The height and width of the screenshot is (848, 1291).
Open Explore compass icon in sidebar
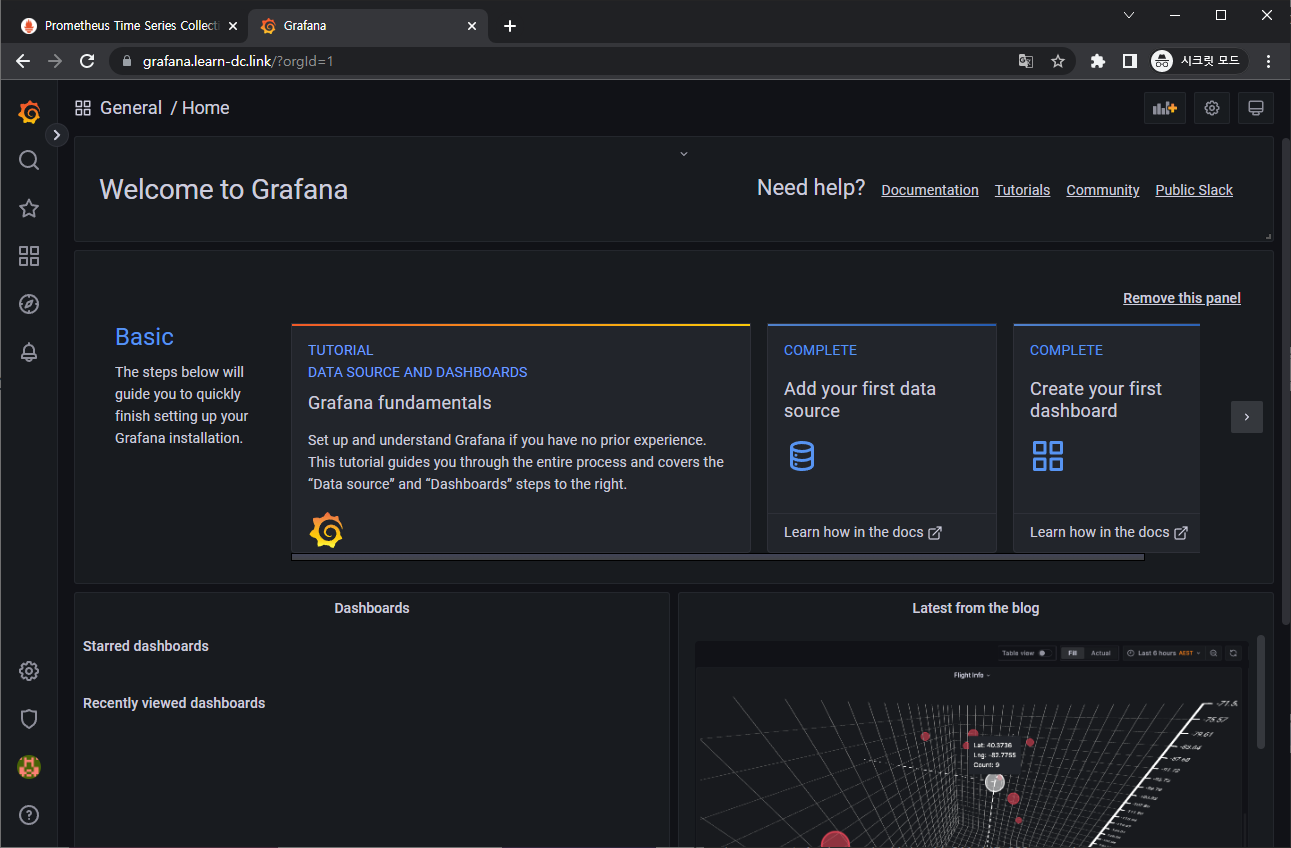29,304
